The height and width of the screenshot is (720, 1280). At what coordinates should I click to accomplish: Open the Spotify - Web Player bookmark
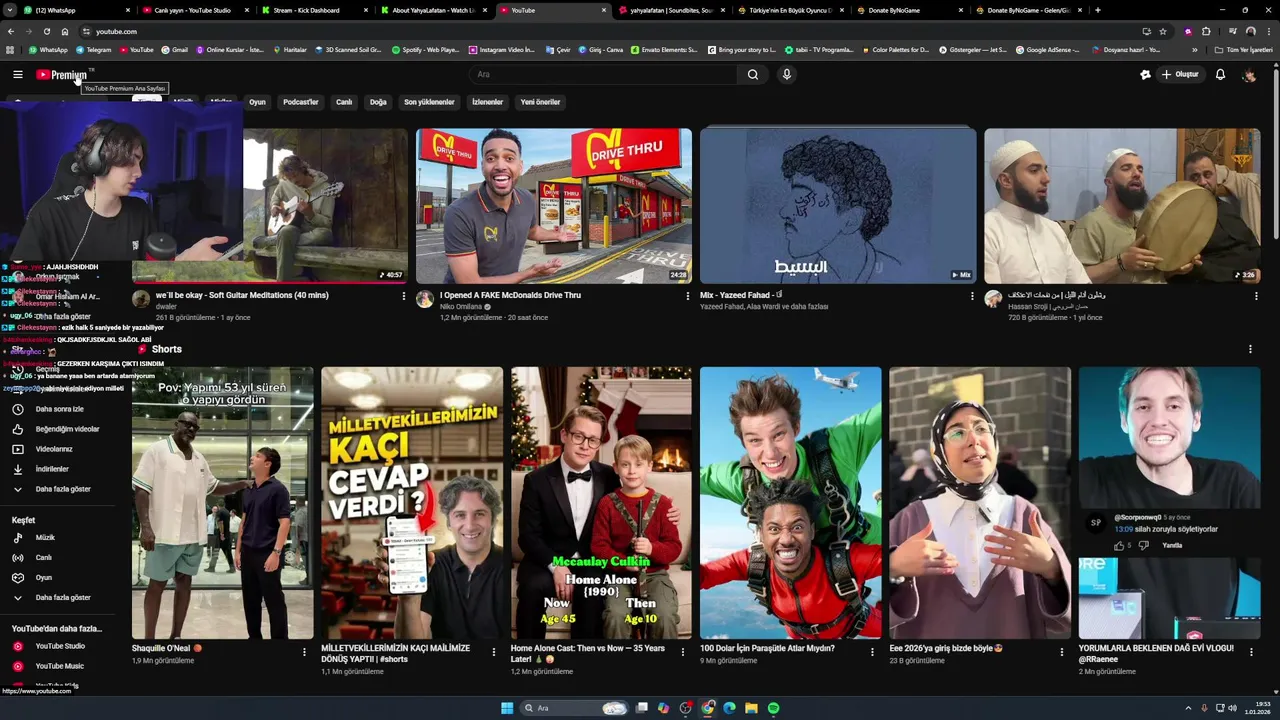click(x=426, y=49)
